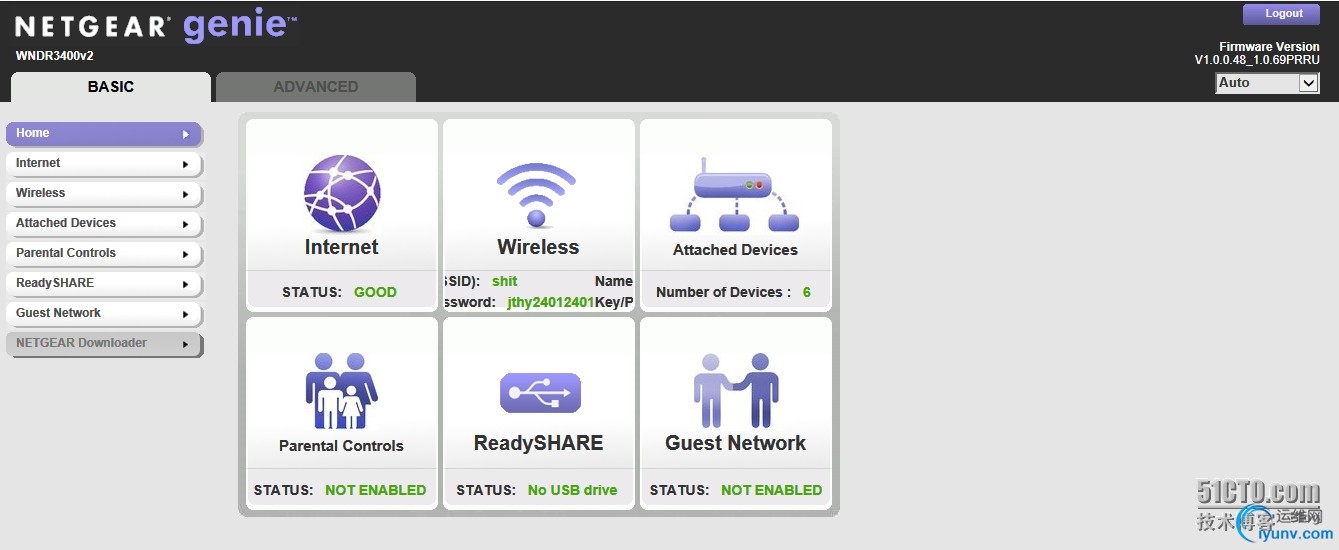
Task: Click the Wireless signal icon
Action: click(537, 196)
